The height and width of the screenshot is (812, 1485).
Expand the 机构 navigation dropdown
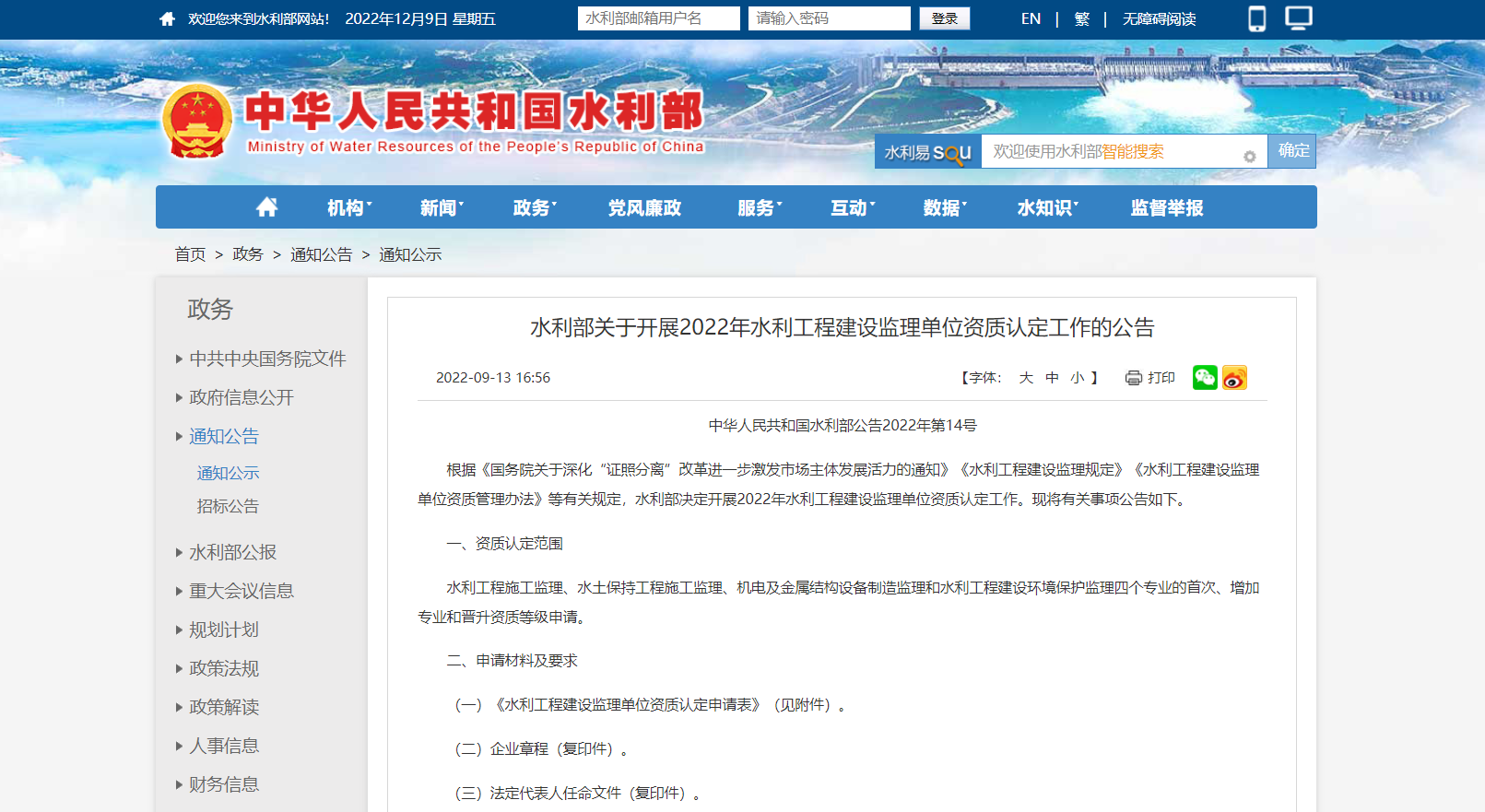[x=348, y=208]
